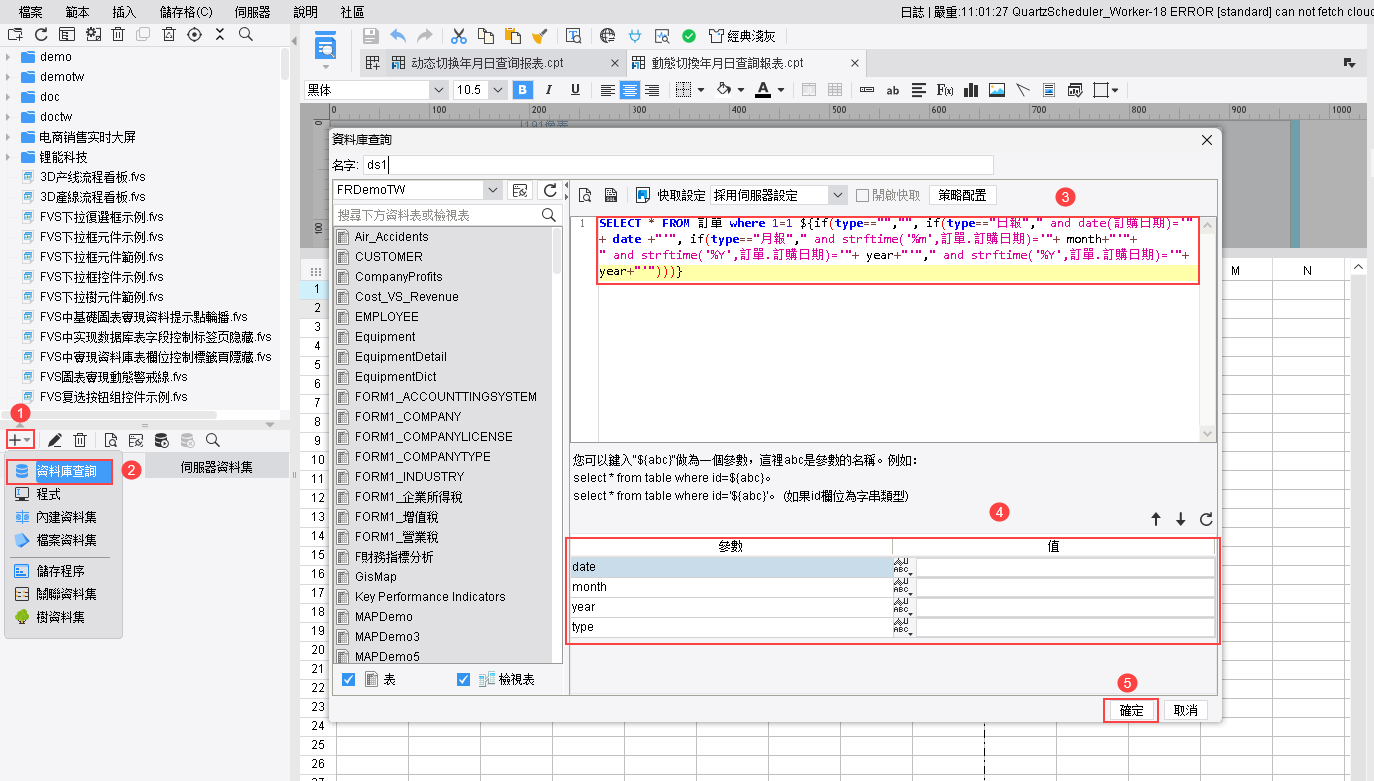1374x781 pixels.
Task: Open the 採用伺服器設定 cache dropdown
Action: click(x=837, y=195)
